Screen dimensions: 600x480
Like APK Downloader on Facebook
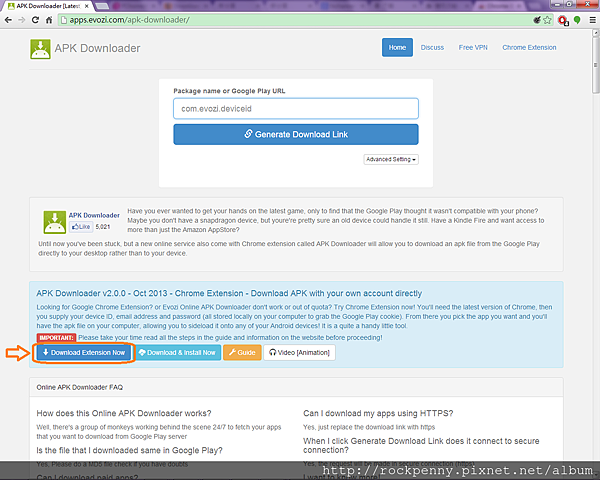81,227
